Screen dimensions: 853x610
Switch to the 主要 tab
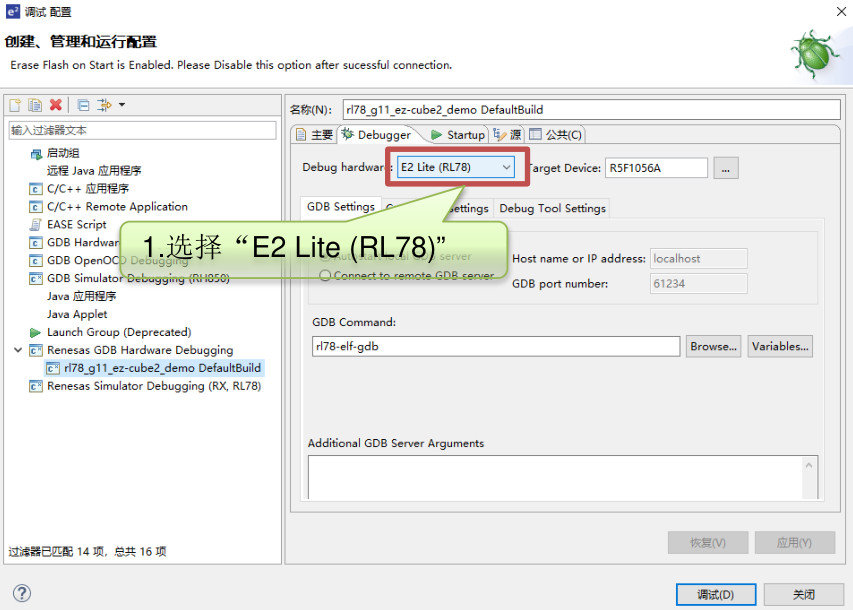(x=314, y=135)
